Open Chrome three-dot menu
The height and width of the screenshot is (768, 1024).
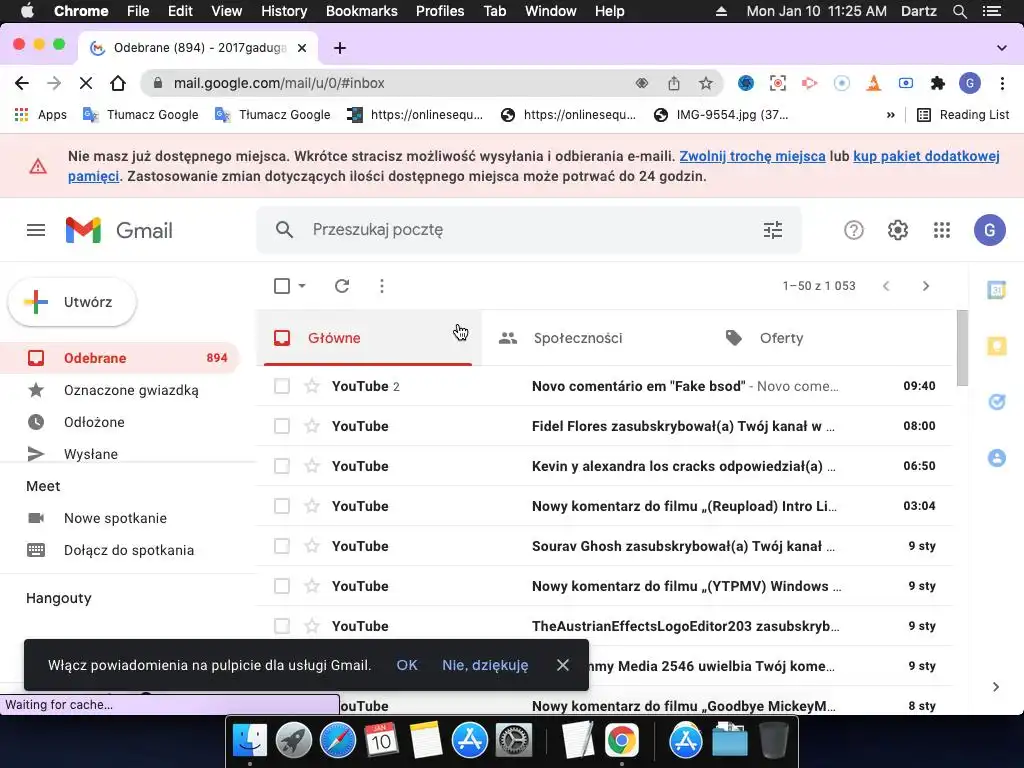1002,83
